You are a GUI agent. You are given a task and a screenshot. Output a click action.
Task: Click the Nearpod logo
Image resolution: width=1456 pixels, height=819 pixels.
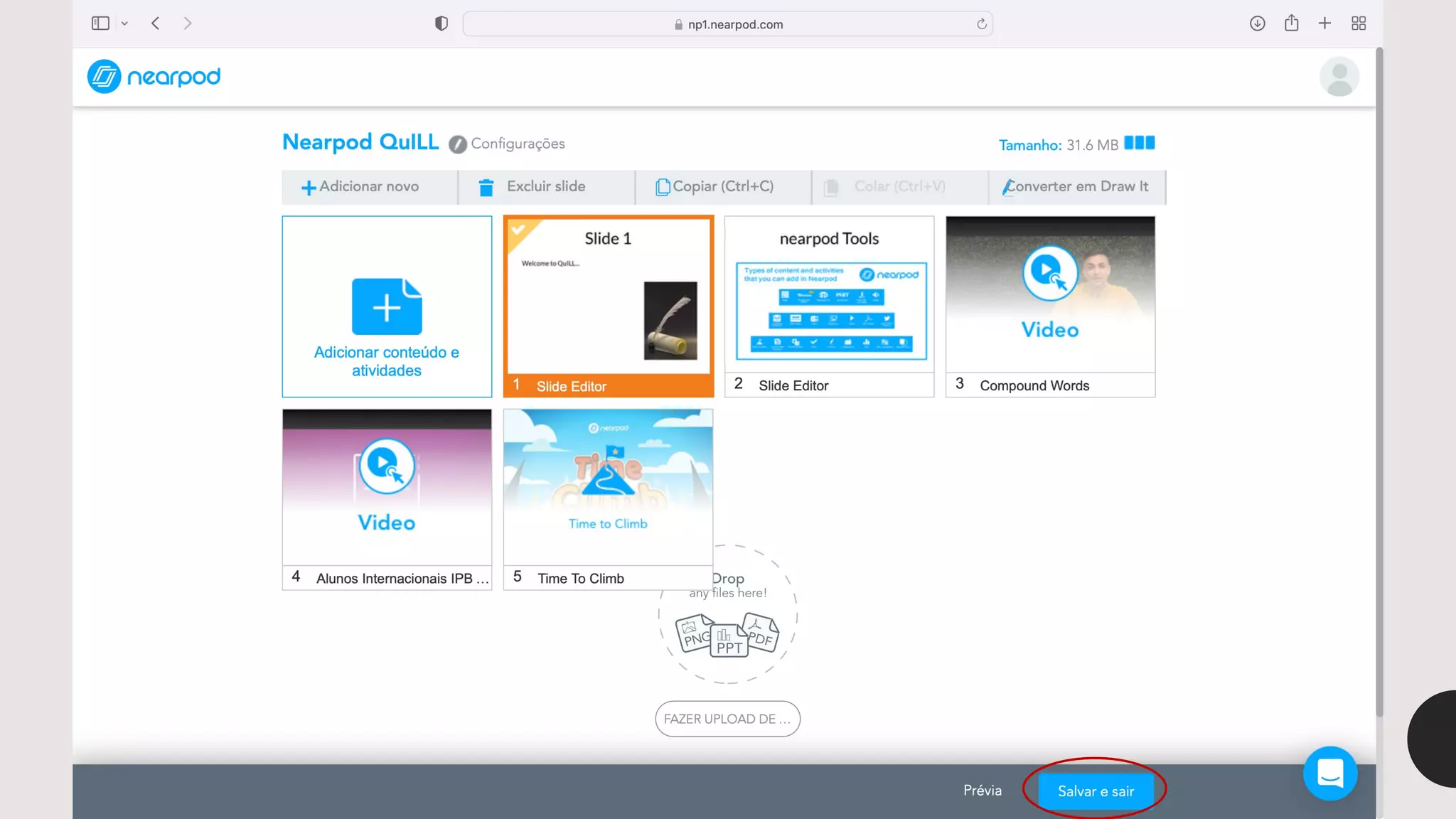[x=154, y=76]
